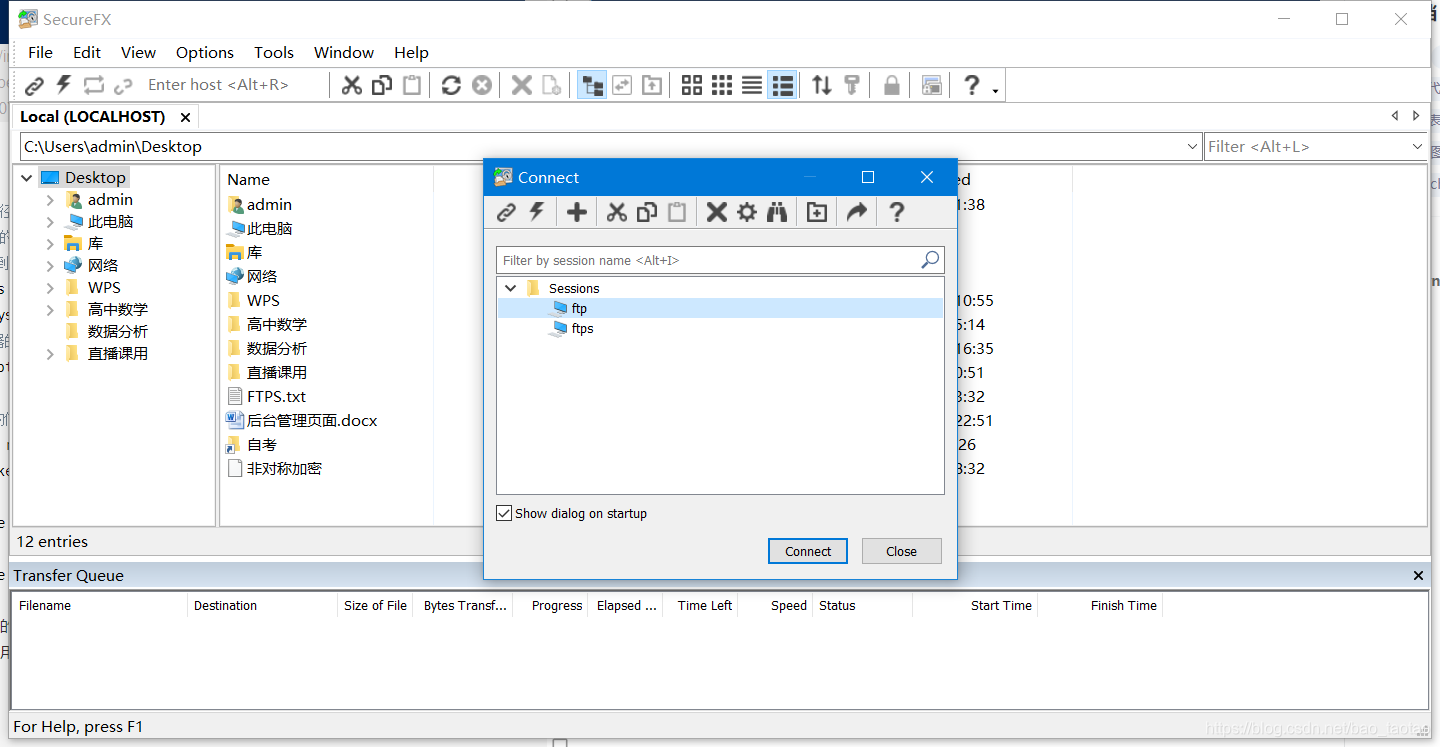Screen dimensions: 1440x747
Task: Click the Close button in dialog
Action: pos(901,551)
